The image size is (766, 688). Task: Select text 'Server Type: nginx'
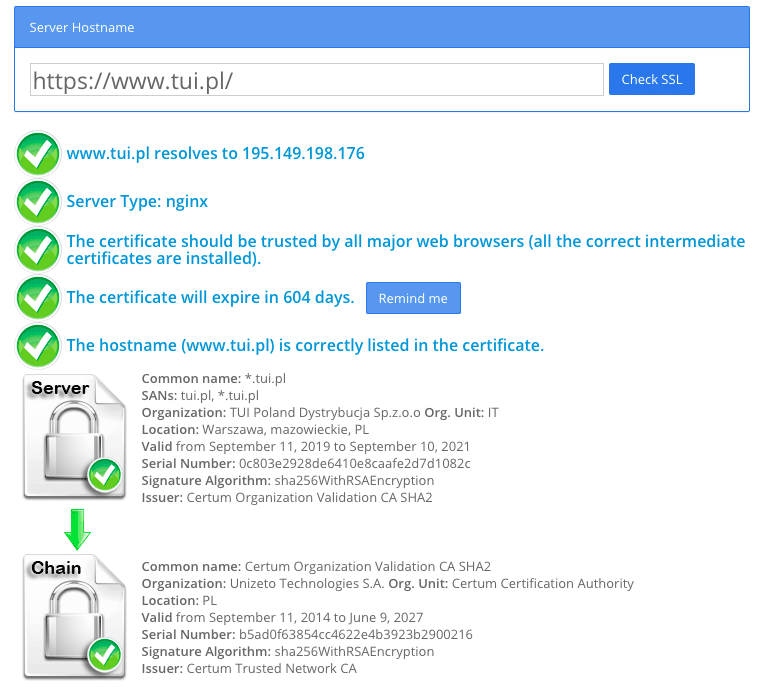pos(137,201)
